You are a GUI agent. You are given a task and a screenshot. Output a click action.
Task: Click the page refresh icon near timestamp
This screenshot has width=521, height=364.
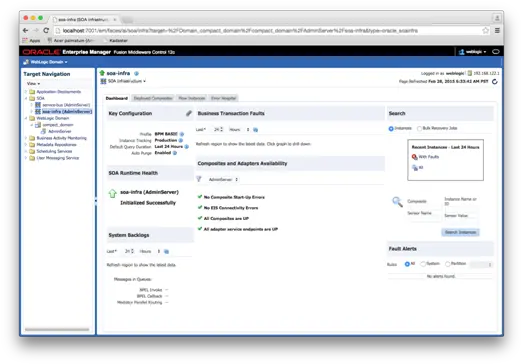point(495,81)
